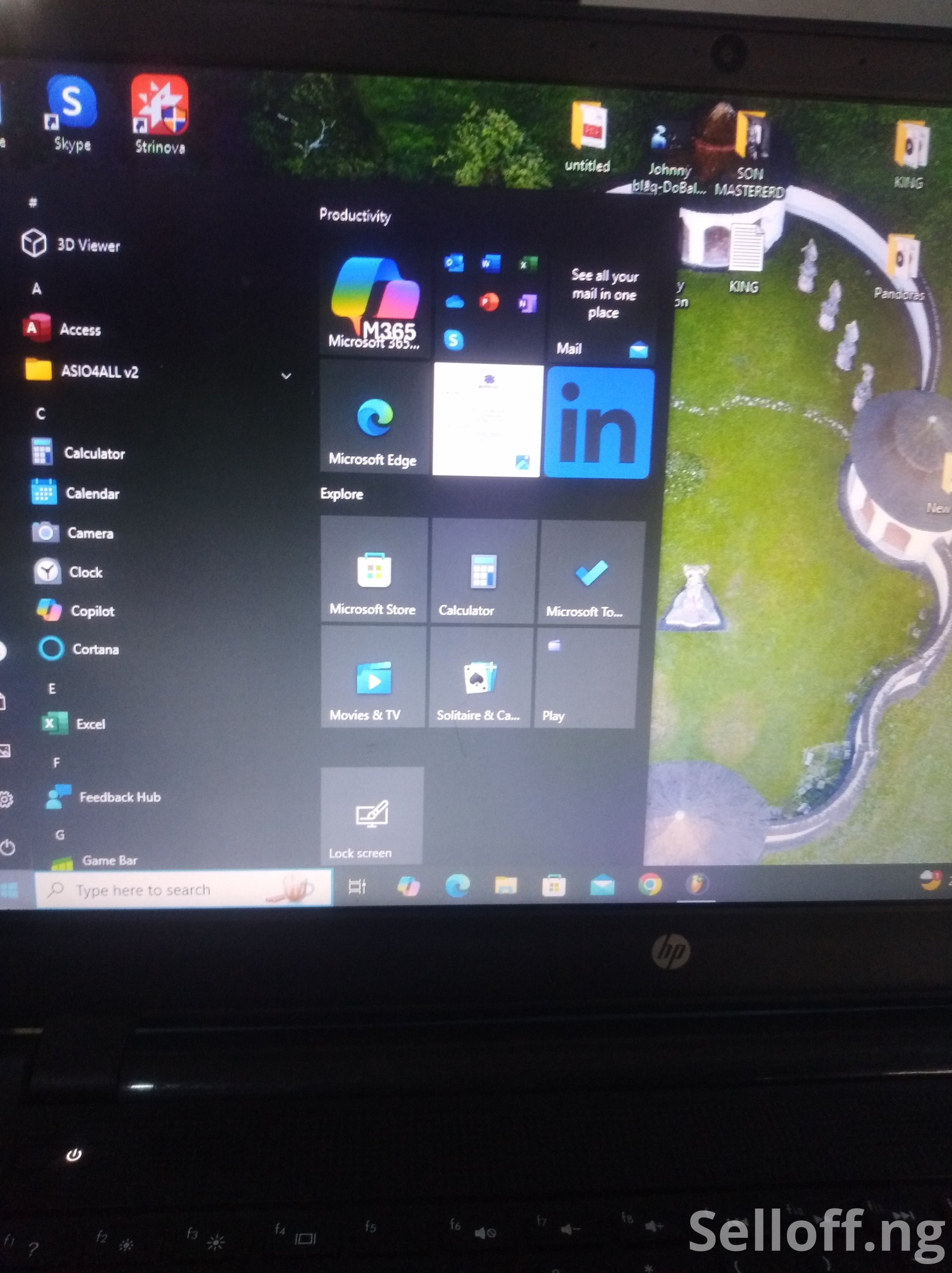Open the Microsoft To Do tile
952x1273 pixels.
pyautogui.click(x=592, y=573)
